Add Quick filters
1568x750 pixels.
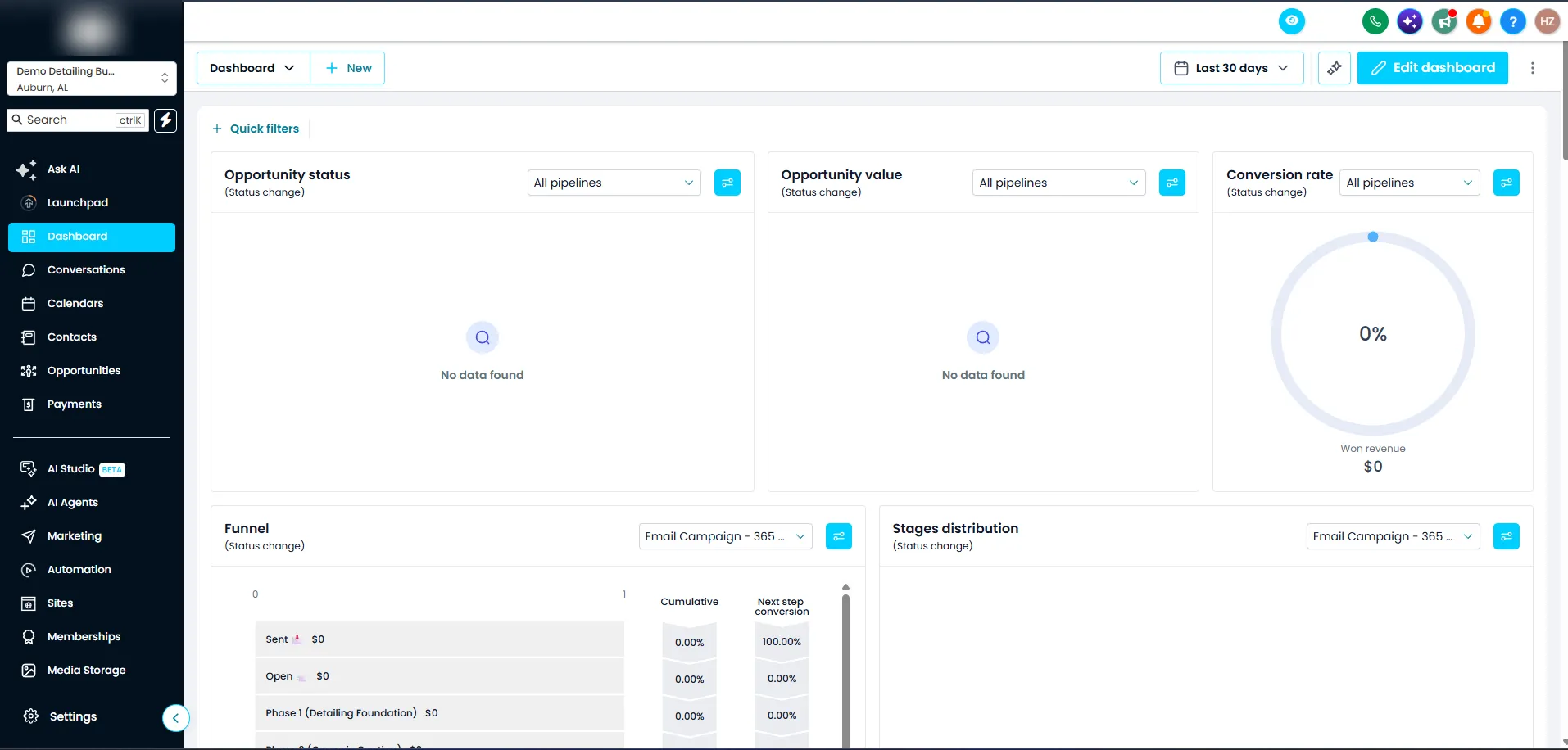(256, 129)
